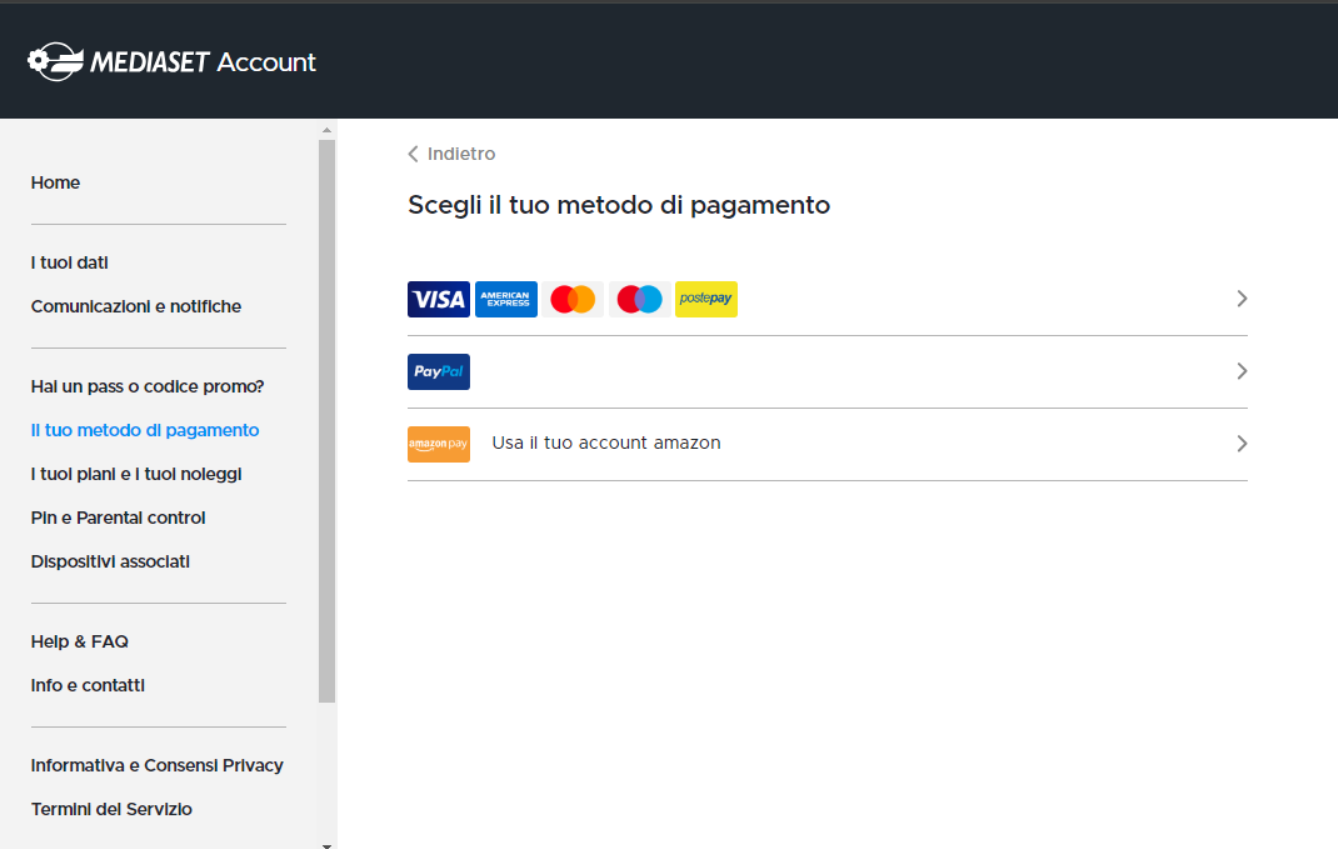Open 'Pin e Parental control' settings
Image resolution: width=1338 pixels, height=849 pixels.
[118, 518]
